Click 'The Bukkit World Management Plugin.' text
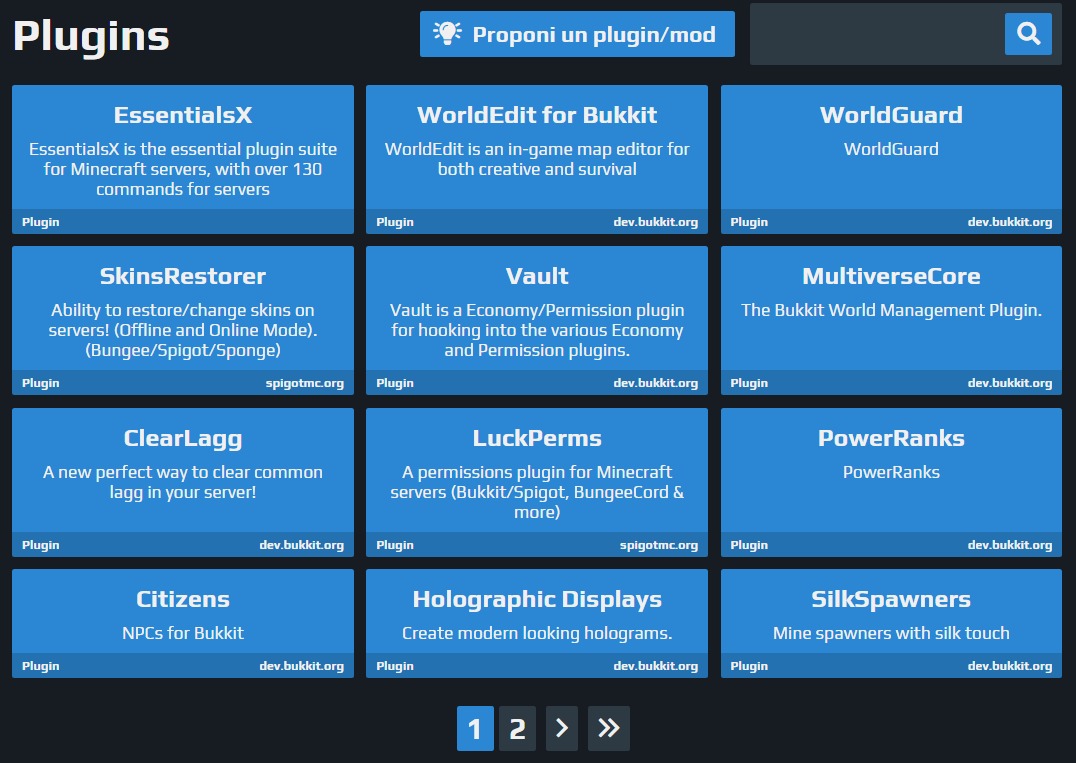 (x=891, y=311)
